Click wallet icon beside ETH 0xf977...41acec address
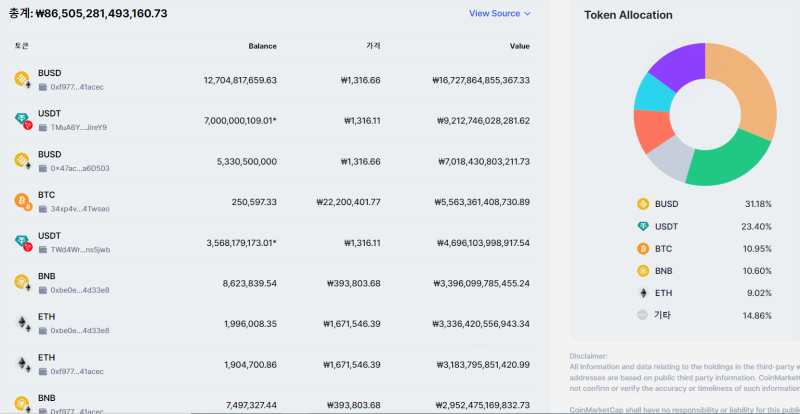 [x=43, y=371]
